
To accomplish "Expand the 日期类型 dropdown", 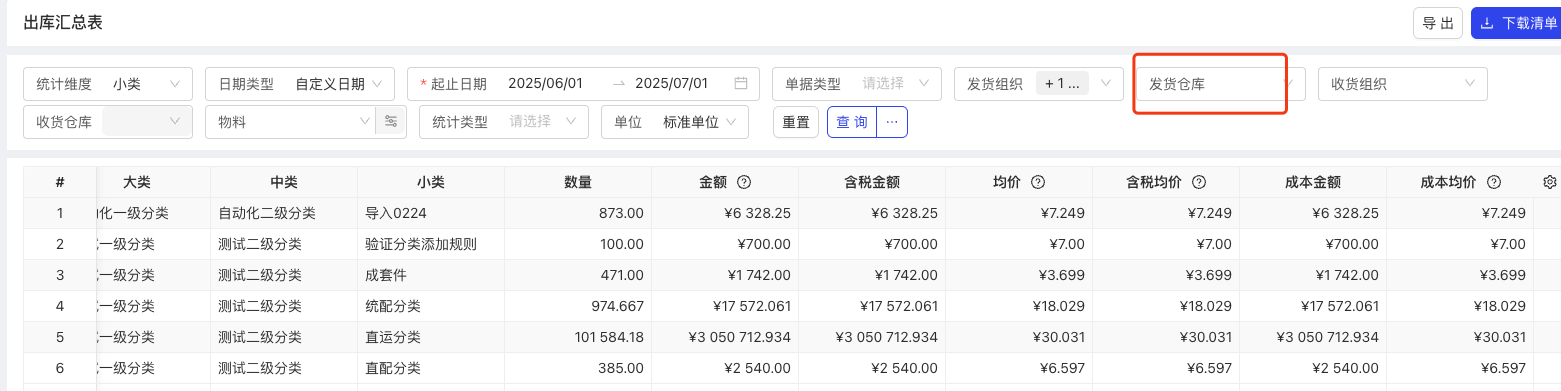I will 299,84.
